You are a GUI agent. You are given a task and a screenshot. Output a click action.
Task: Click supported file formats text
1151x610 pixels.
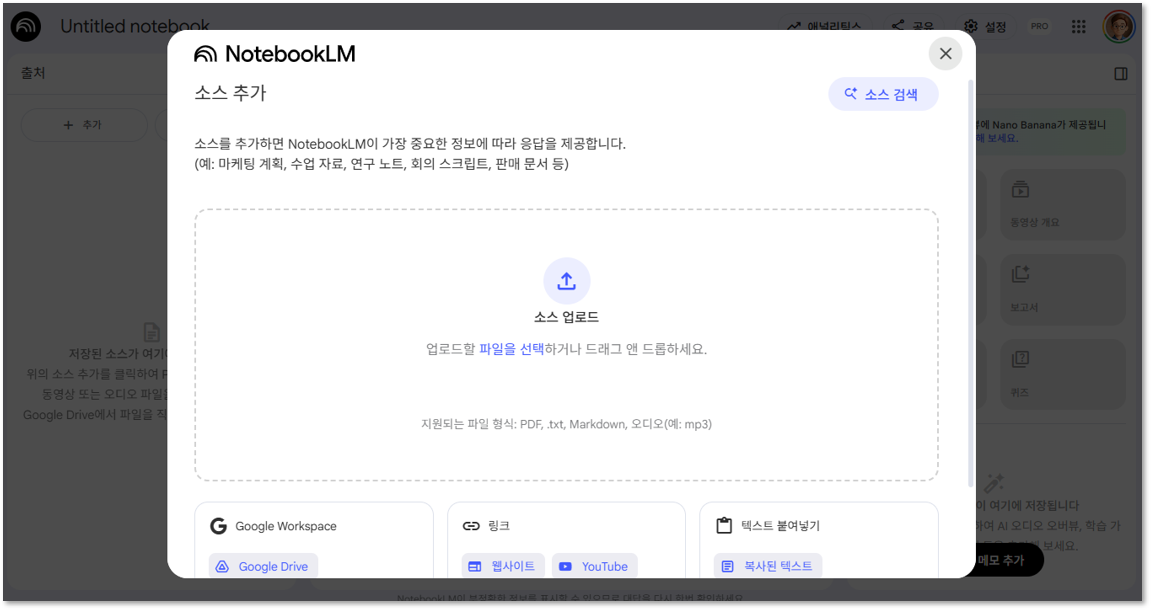567,424
